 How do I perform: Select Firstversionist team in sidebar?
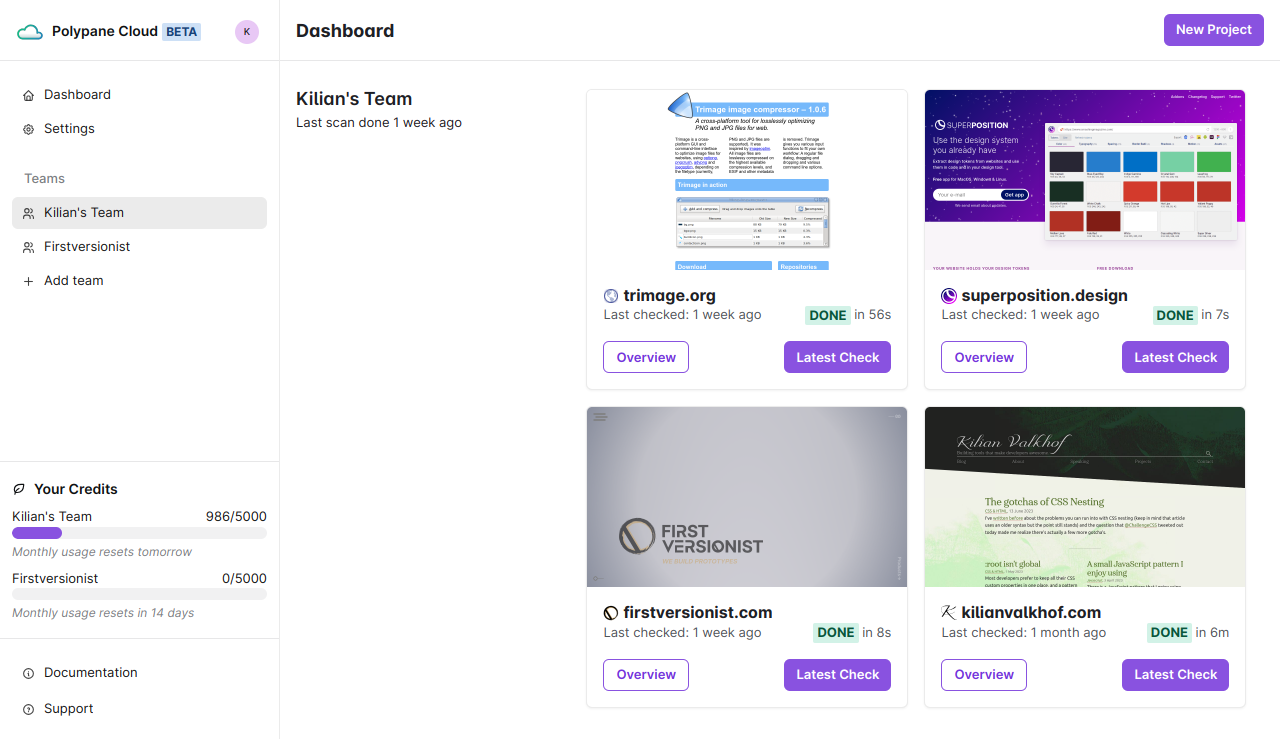139,247
